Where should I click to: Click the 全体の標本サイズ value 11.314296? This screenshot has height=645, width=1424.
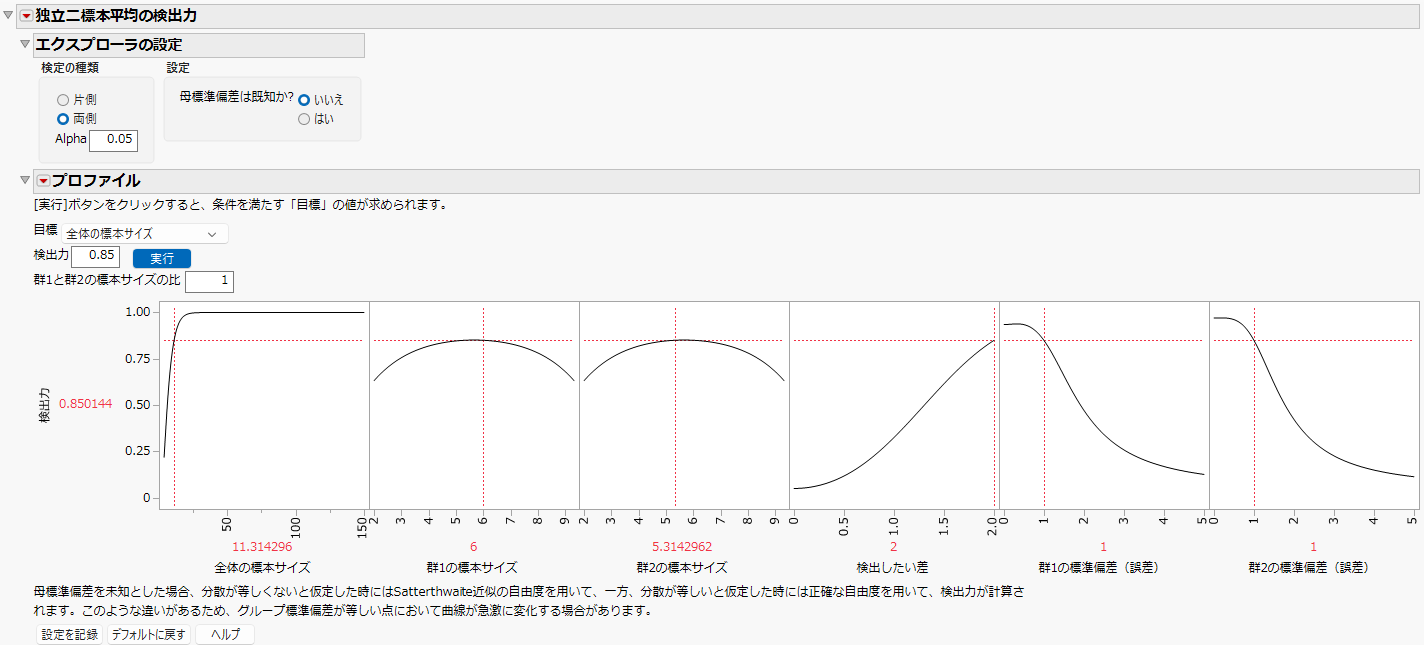pos(262,547)
